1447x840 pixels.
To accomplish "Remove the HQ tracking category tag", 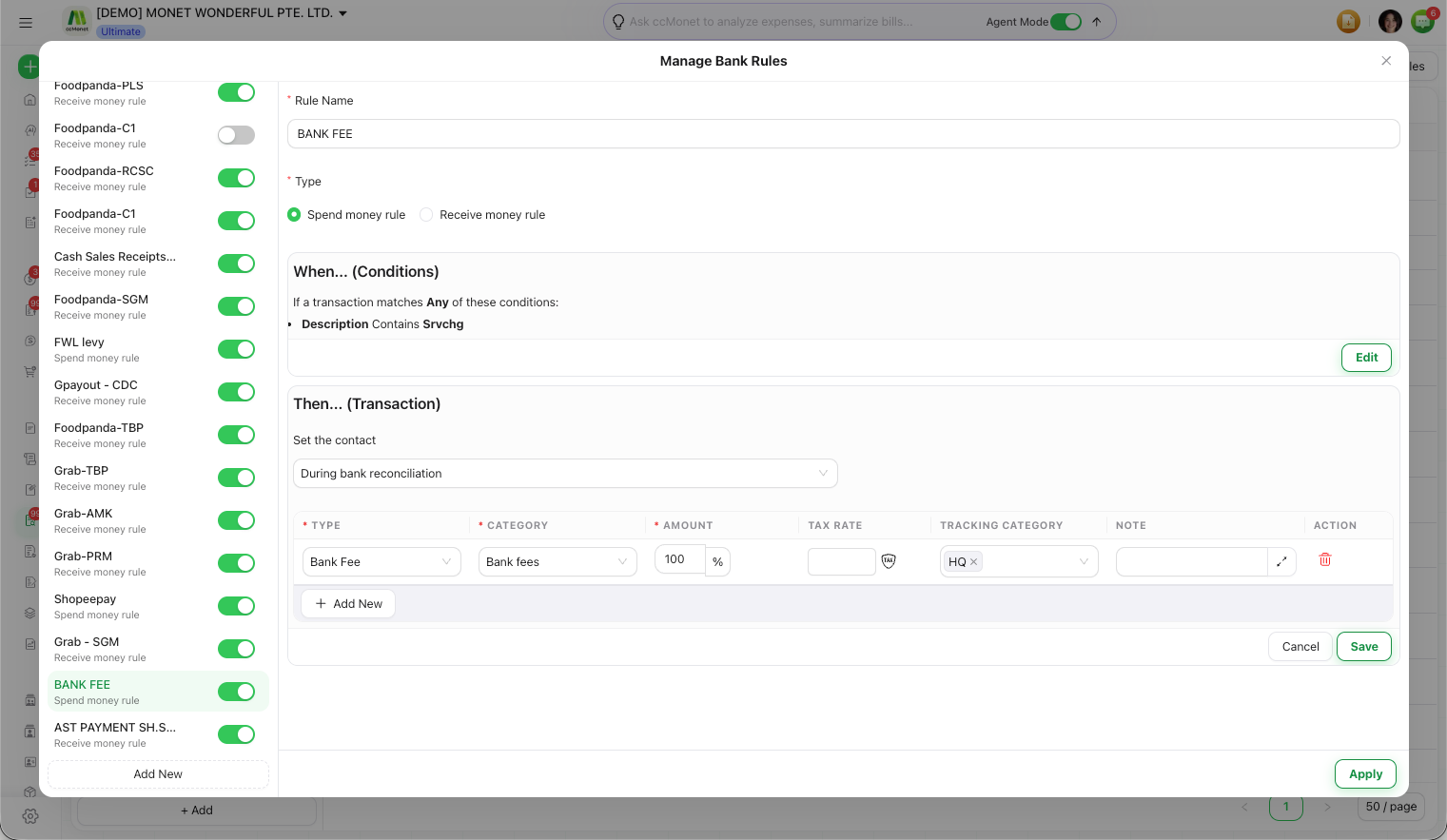I will [973, 562].
